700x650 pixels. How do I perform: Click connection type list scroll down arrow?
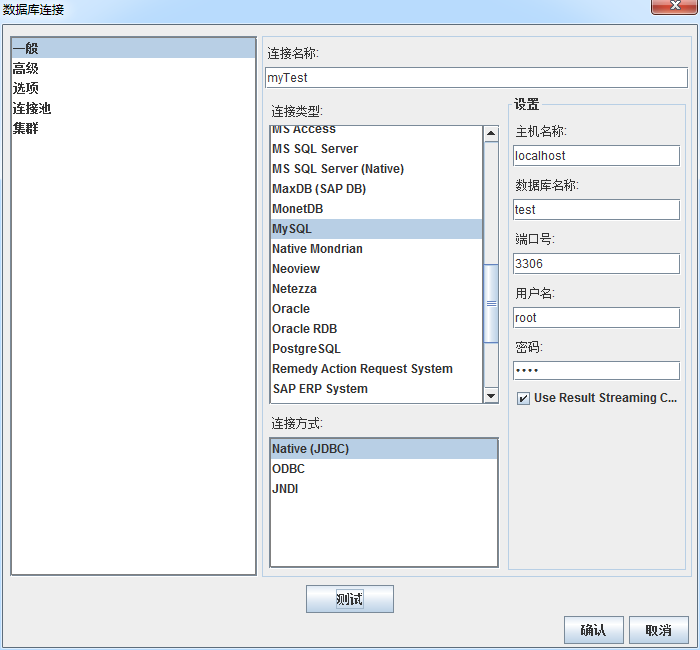491,396
